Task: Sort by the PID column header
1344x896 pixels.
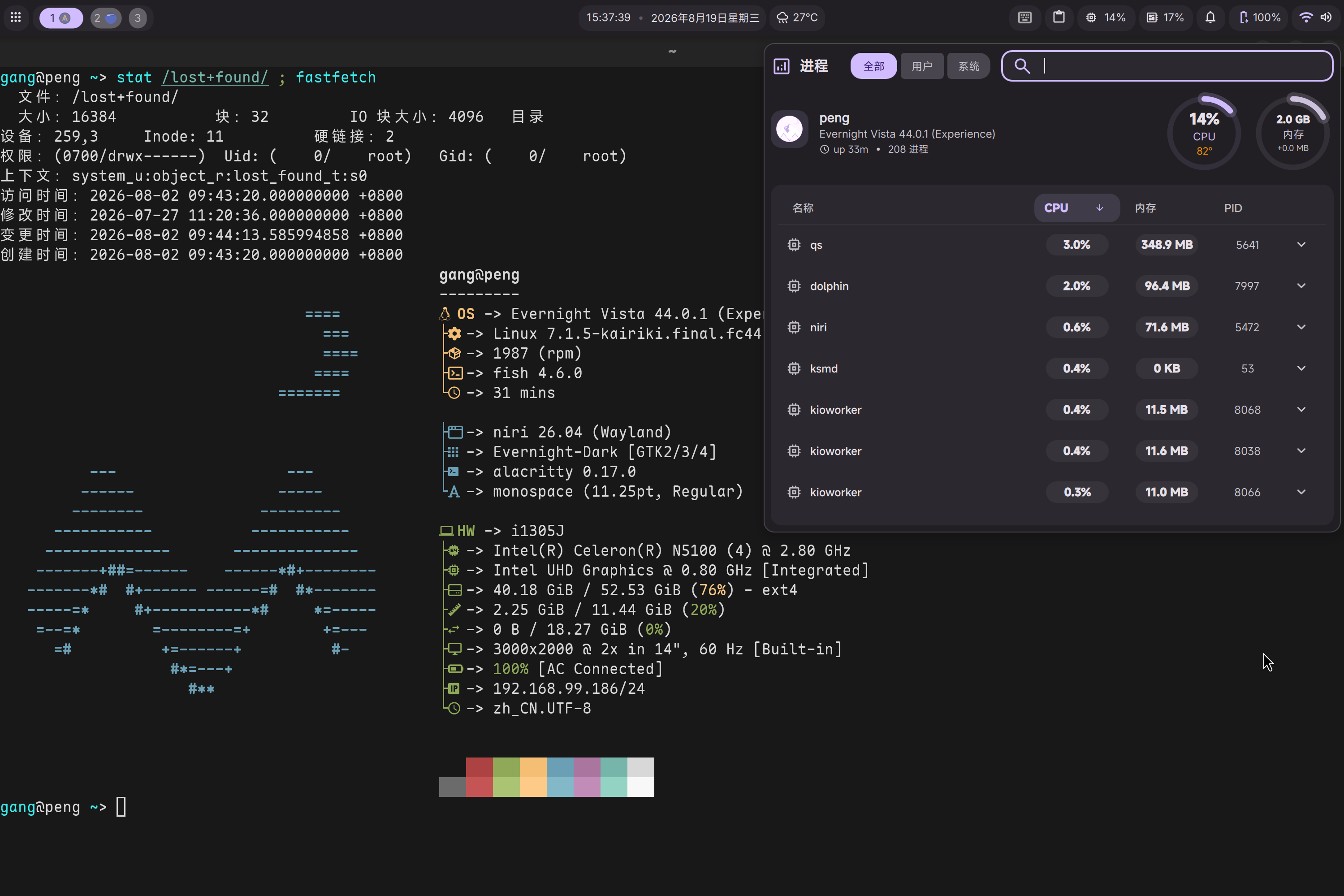Action: pyautogui.click(x=1233, y=208)
